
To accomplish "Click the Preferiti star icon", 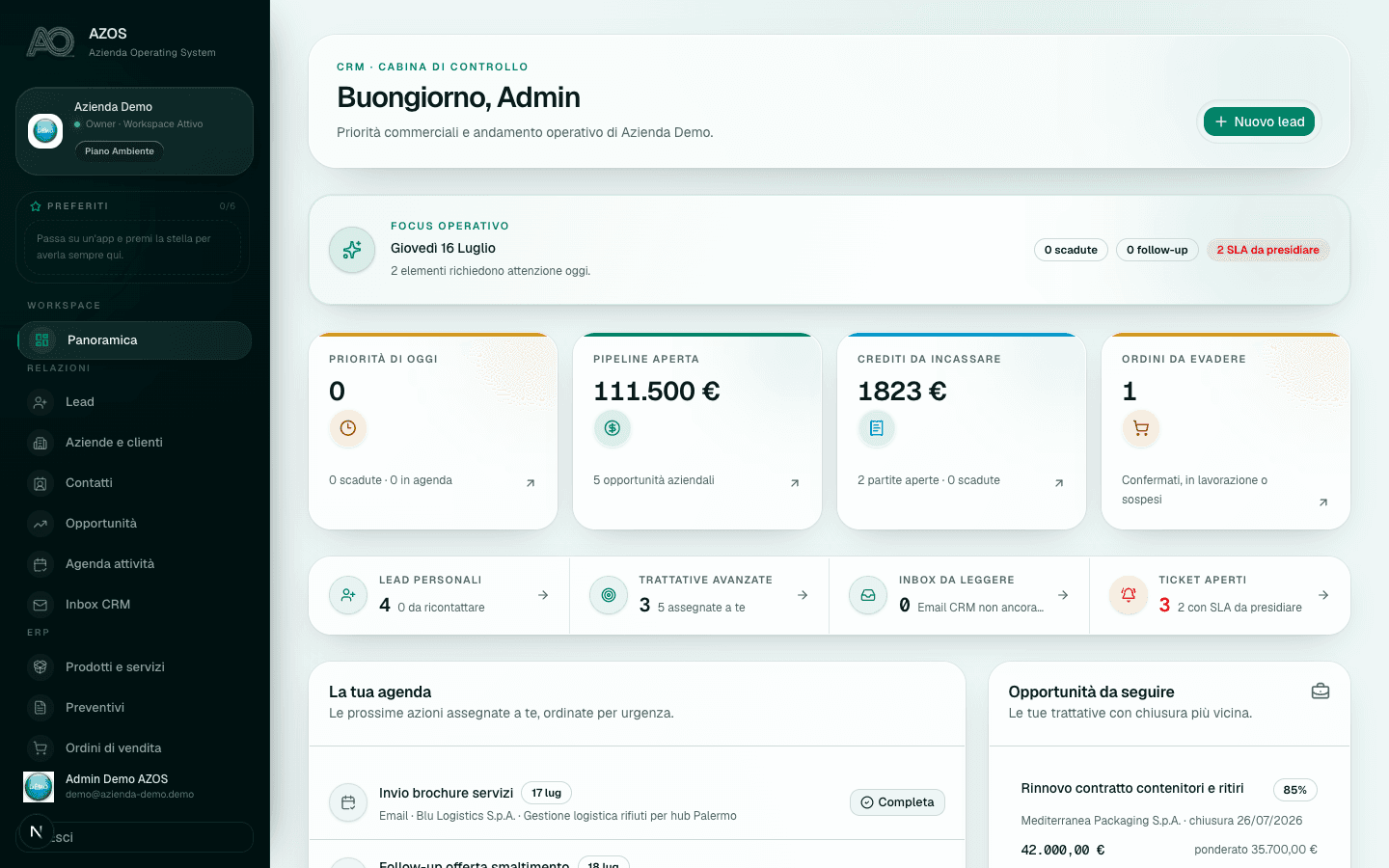I will pyautogui.click(x=36, y=206).
